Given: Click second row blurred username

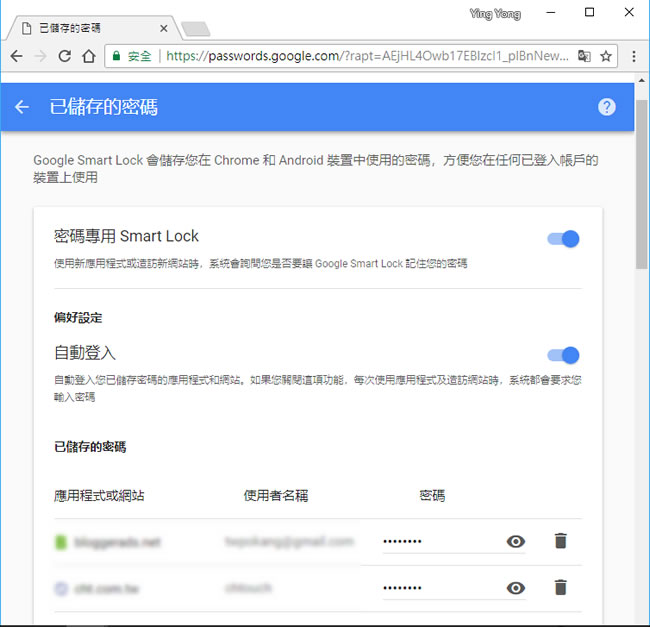Looking at the screenshot, I should tap(248, 588).
